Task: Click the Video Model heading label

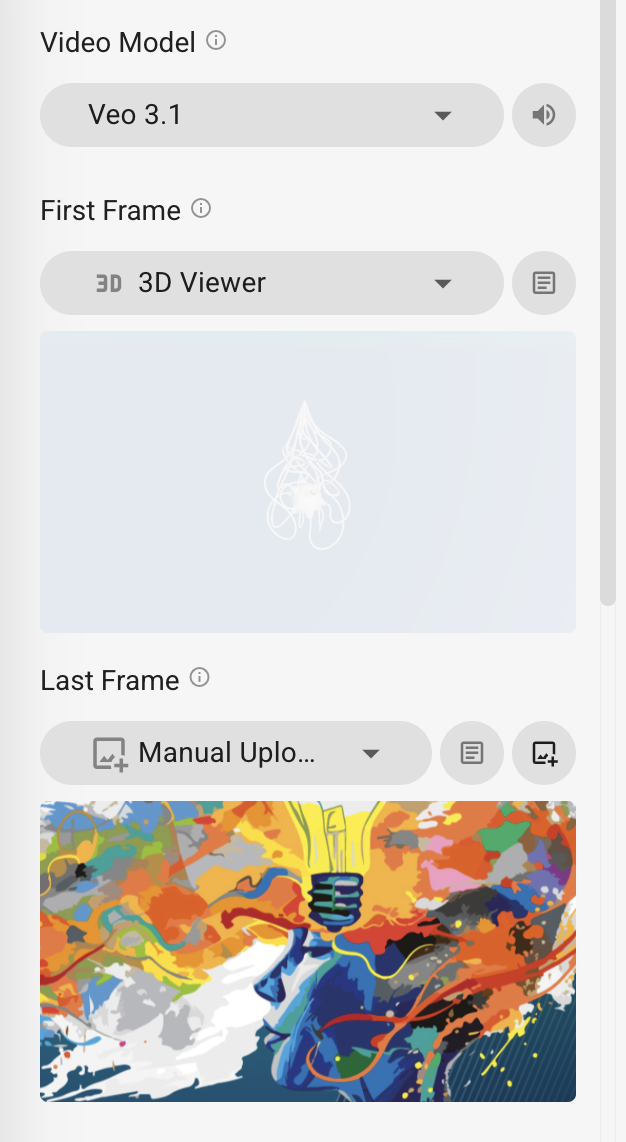Action: 118,42
